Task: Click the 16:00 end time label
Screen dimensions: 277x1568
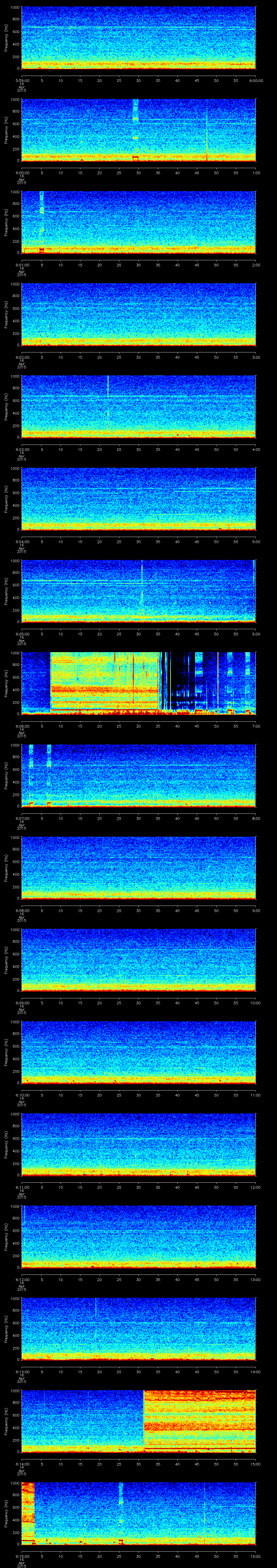Action: coord(256,1555)
